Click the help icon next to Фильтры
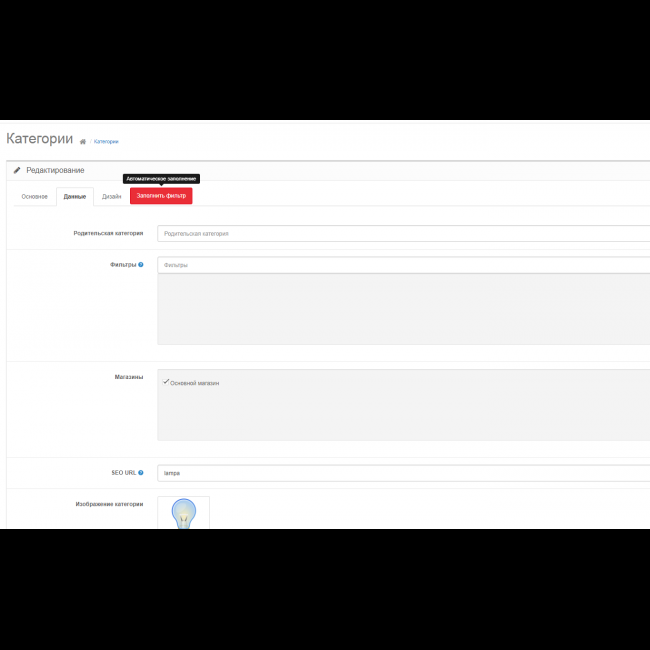Viewport: 650px width, 650px height. point(141,265)
